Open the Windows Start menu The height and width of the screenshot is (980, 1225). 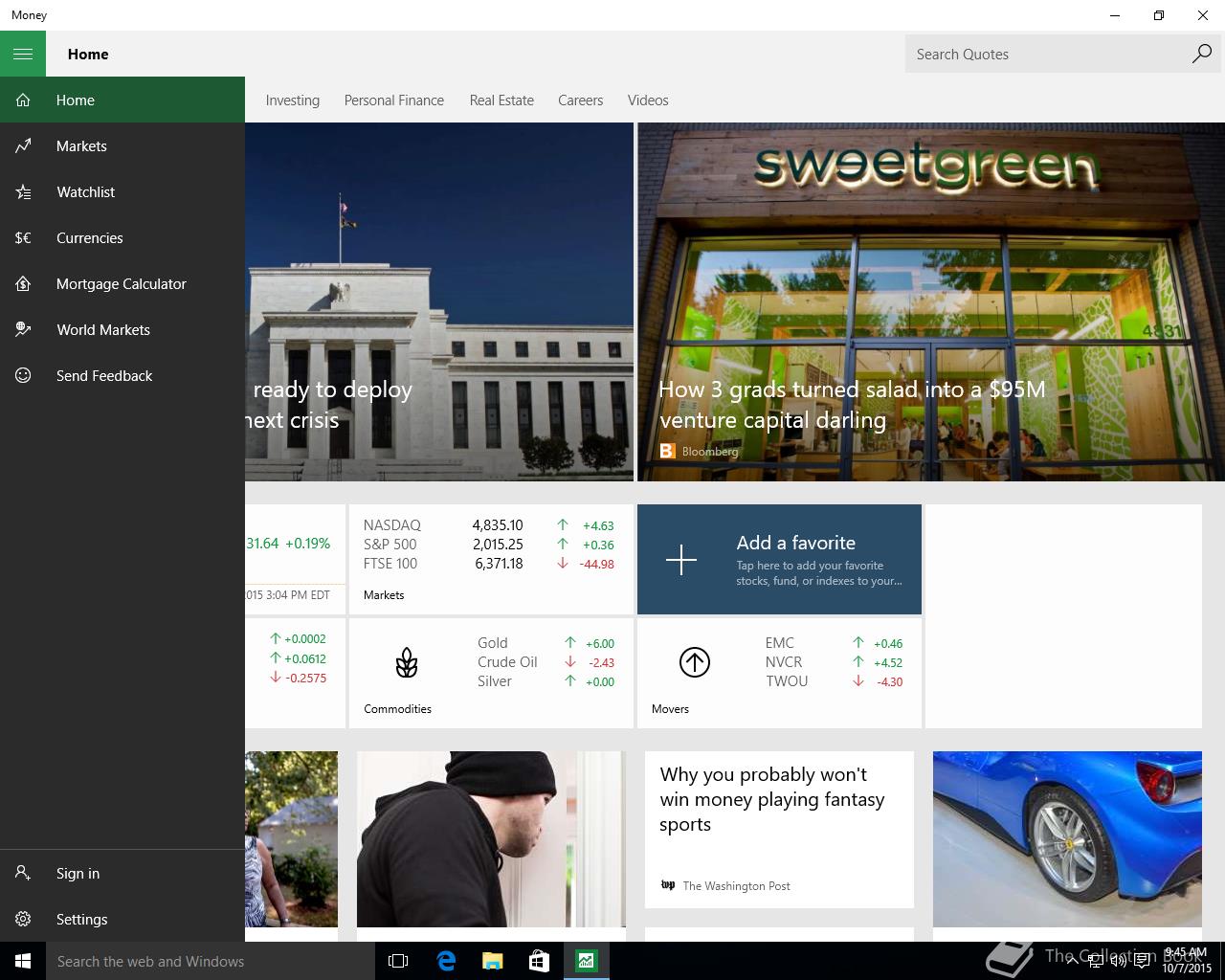click(23, 961)
